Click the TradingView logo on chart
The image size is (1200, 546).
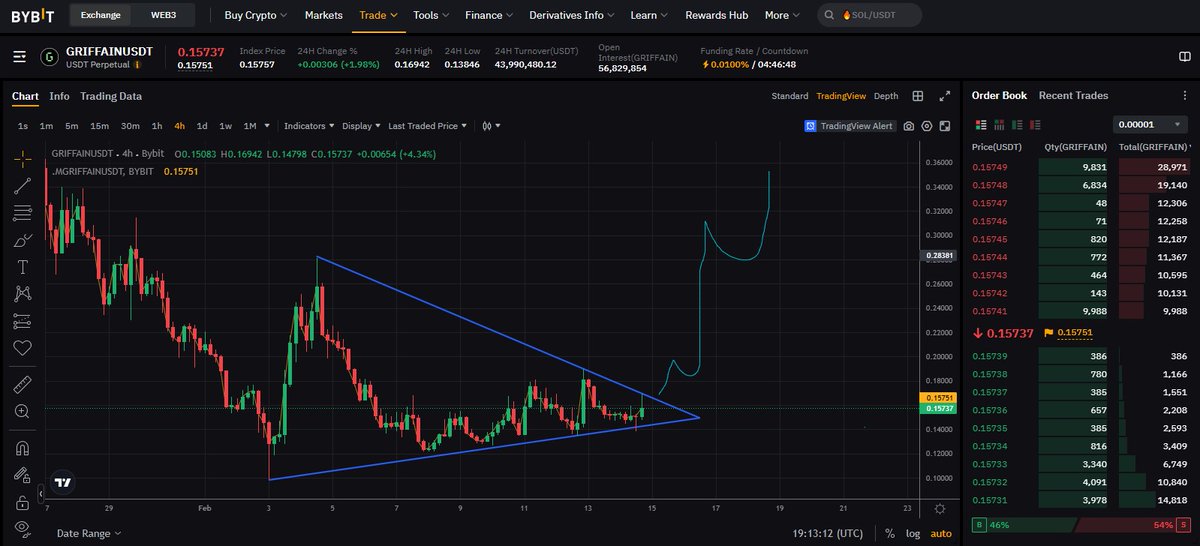[x=63, y=482]
